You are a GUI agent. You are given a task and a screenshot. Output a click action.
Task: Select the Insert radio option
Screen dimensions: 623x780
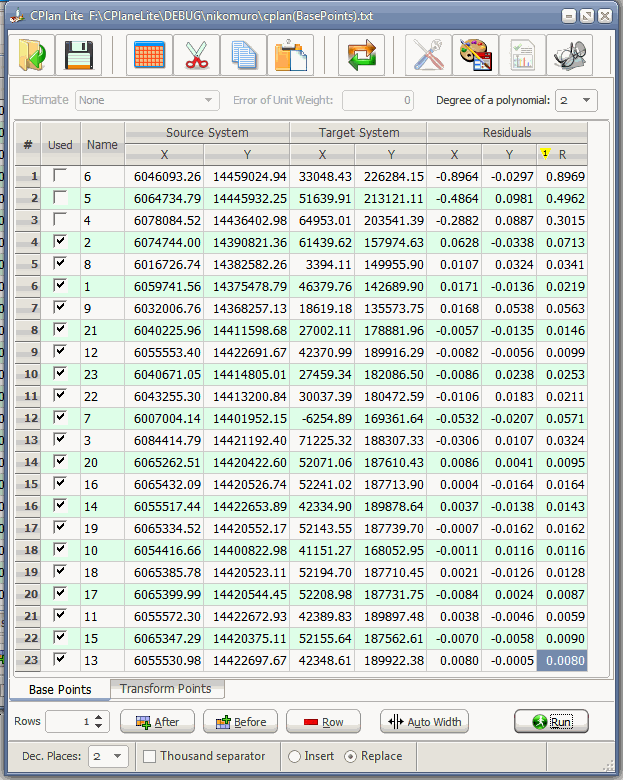click(x=295, y=756)
